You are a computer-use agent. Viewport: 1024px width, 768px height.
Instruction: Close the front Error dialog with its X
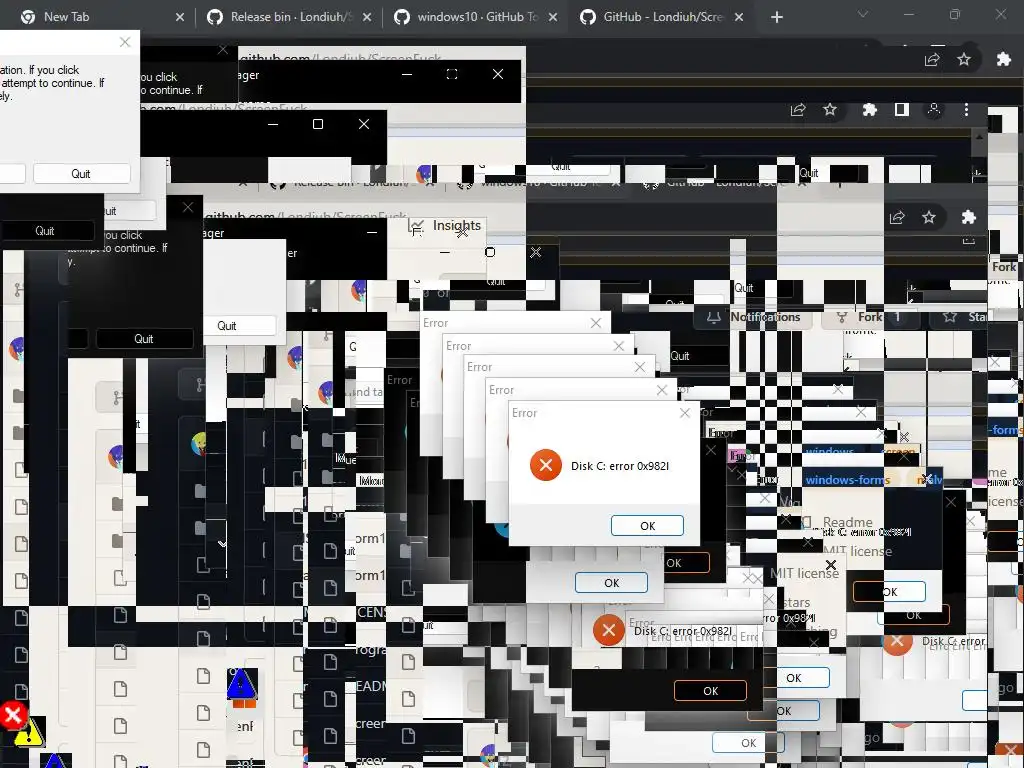(x=684, y=413)
